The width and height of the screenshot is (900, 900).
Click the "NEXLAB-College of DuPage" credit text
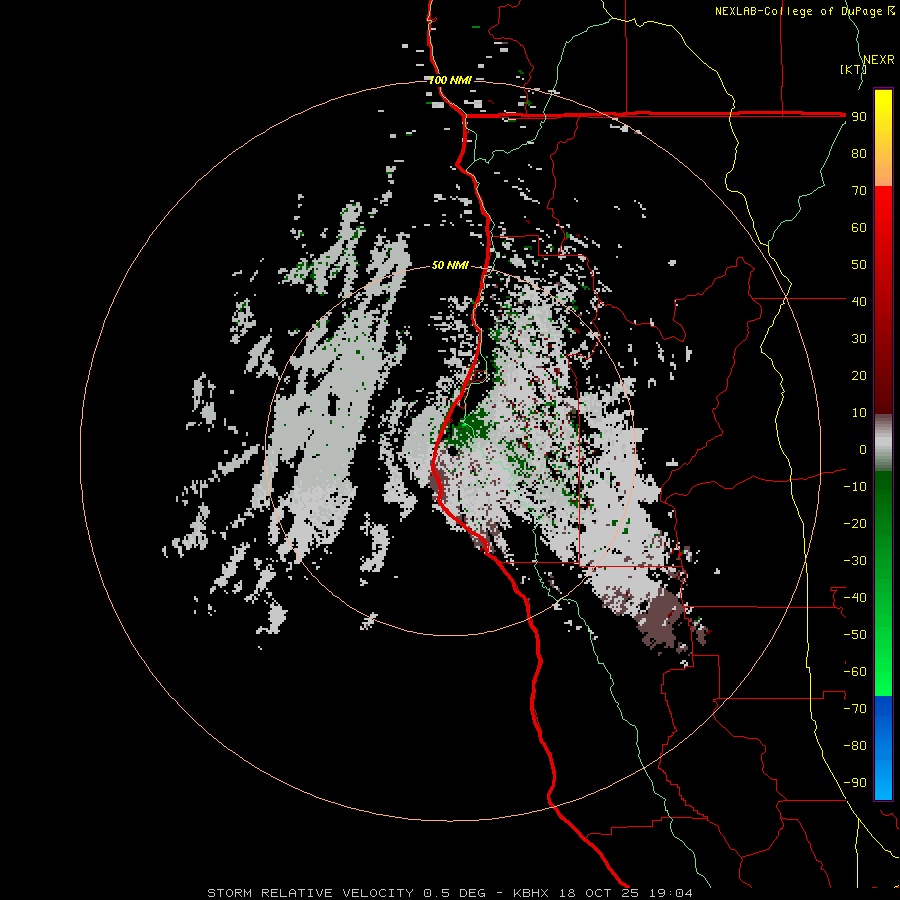tap(798, 11)
